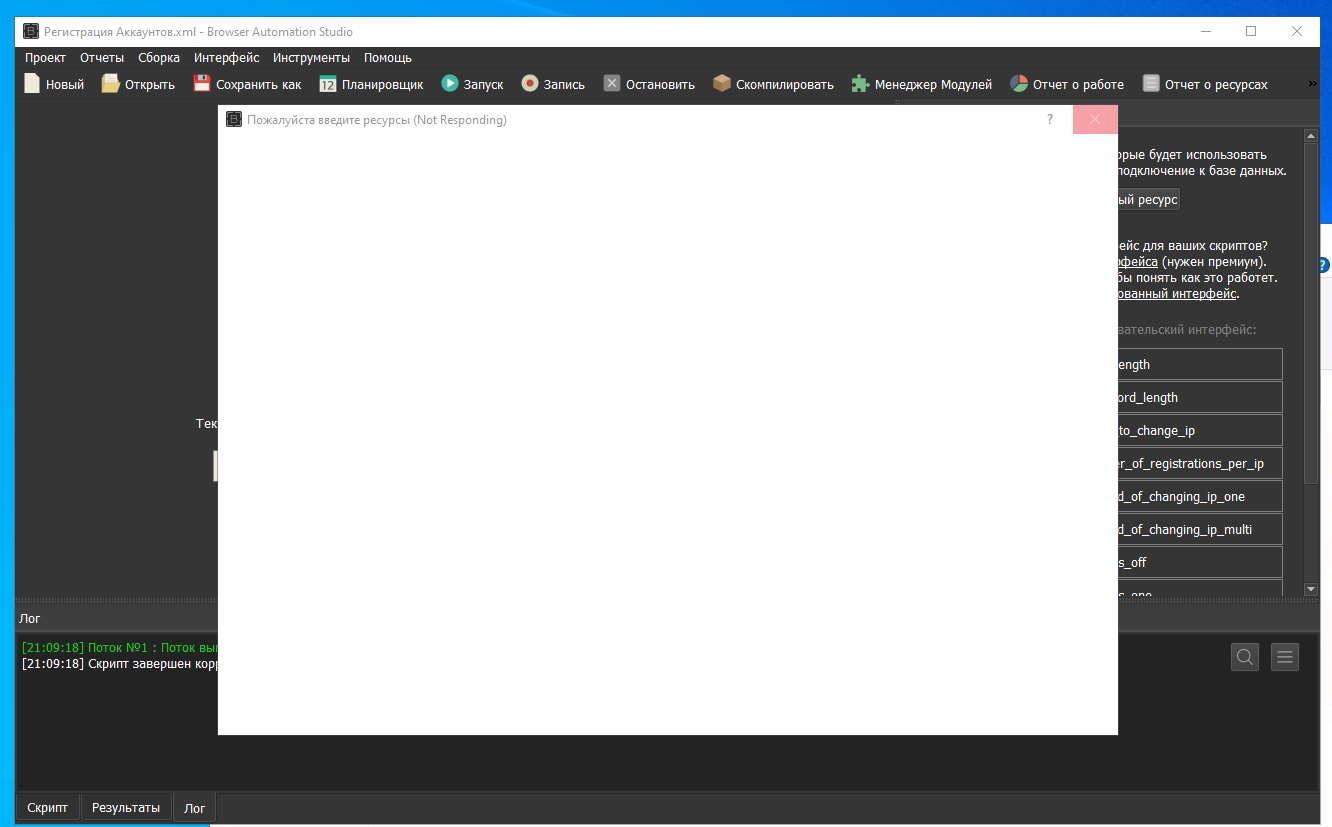This screenshot has height=827, width=1332.
Task: Switch to the Скрипт tab
Action: (47, 807)
